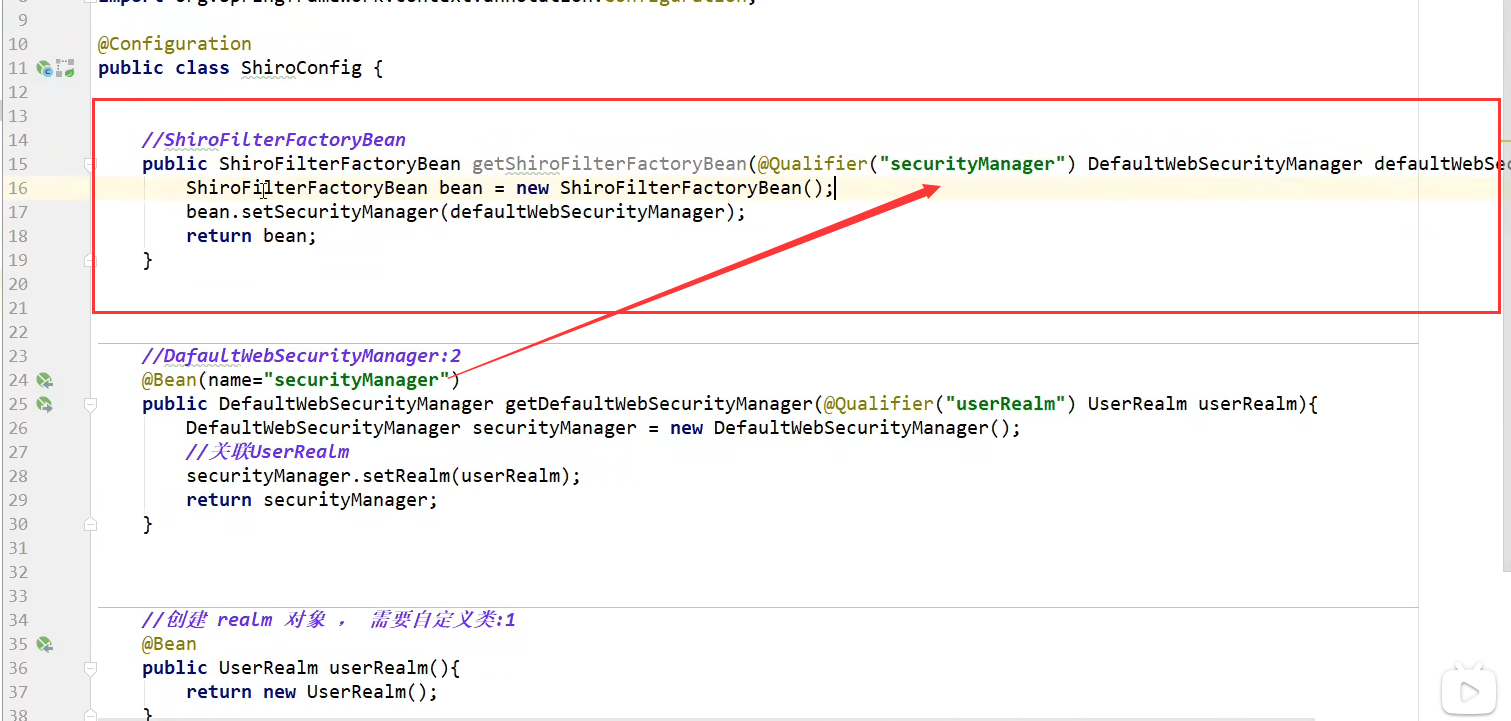This screenshot has height=721, width=1511.
Task: Click the fold end marker at line 19
Action: [90, 260]
